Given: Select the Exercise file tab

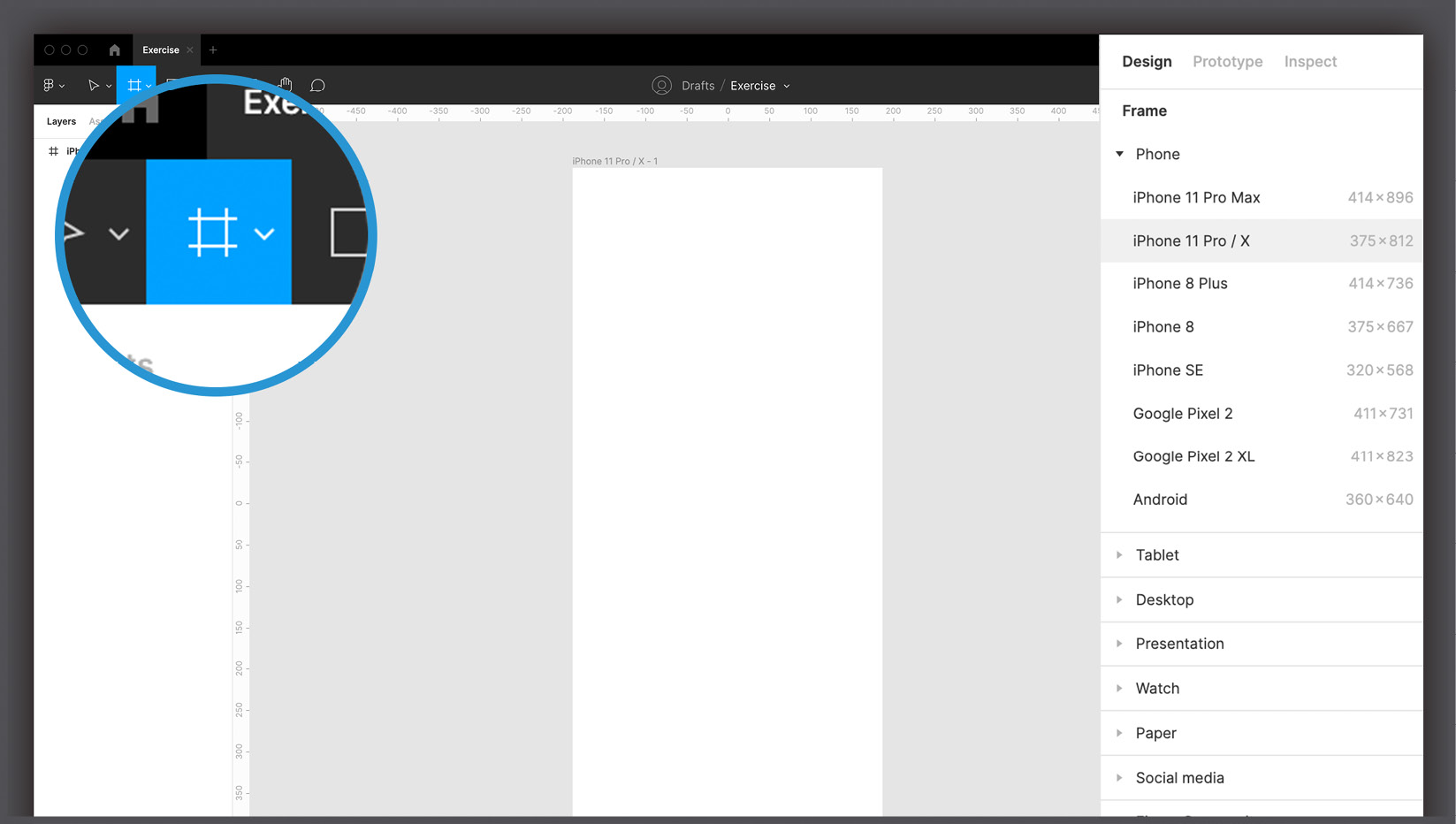Looking at the screenshot, I should click(160, 50).
